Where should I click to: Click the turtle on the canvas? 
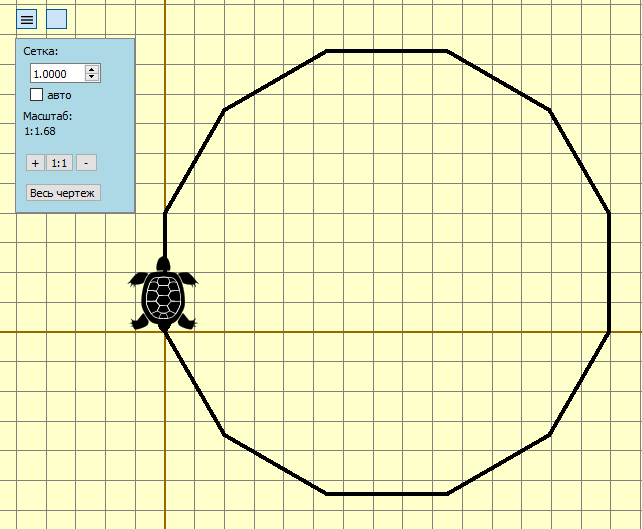click(x=163, y=297)
